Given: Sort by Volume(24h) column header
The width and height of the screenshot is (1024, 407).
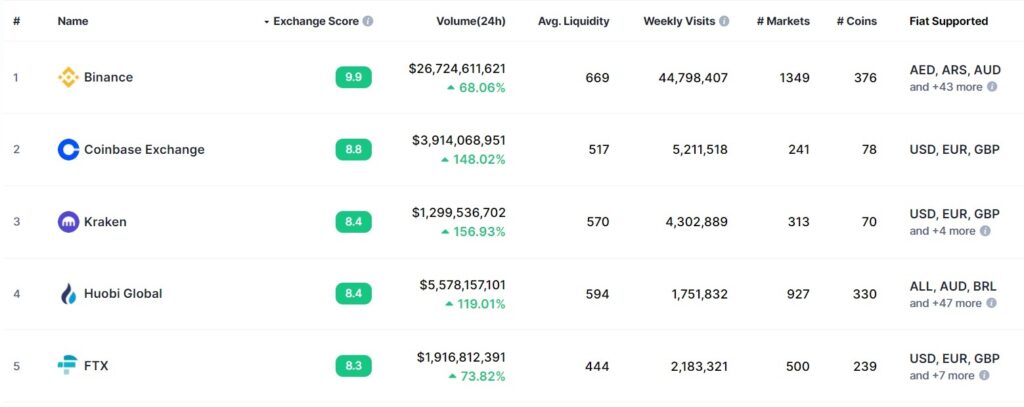Looking at the screenshot, I should 470,21.
